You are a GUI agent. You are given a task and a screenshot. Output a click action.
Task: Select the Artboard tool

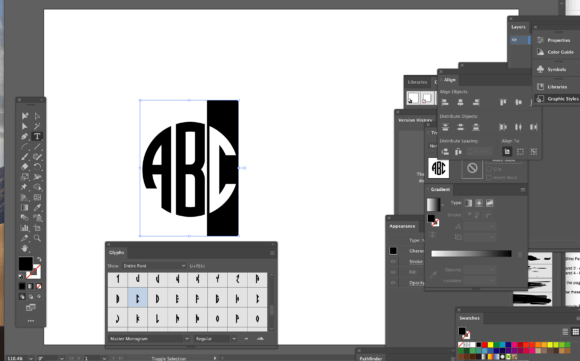point(37,228)
